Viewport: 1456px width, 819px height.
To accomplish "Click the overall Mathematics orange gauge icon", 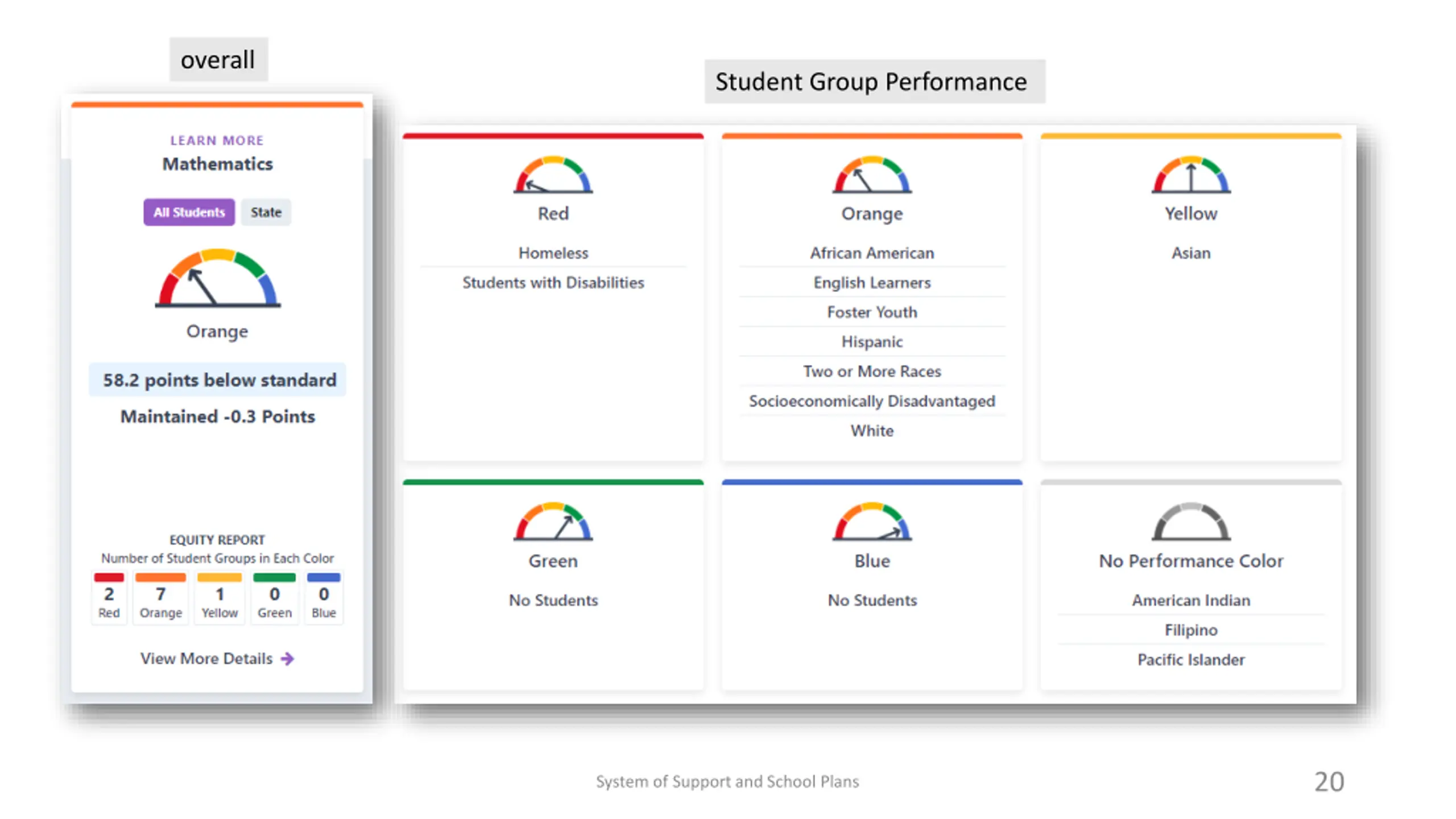I will (218, 278).
